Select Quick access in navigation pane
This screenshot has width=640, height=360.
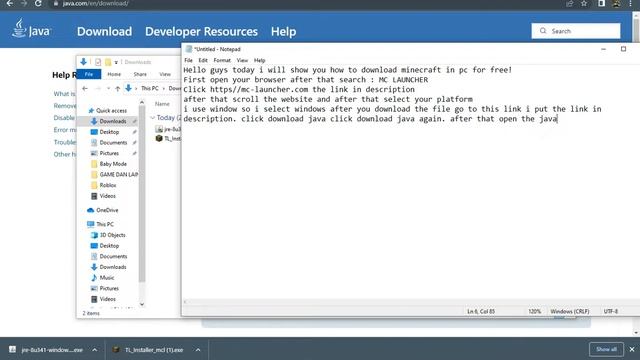(111, 111)
